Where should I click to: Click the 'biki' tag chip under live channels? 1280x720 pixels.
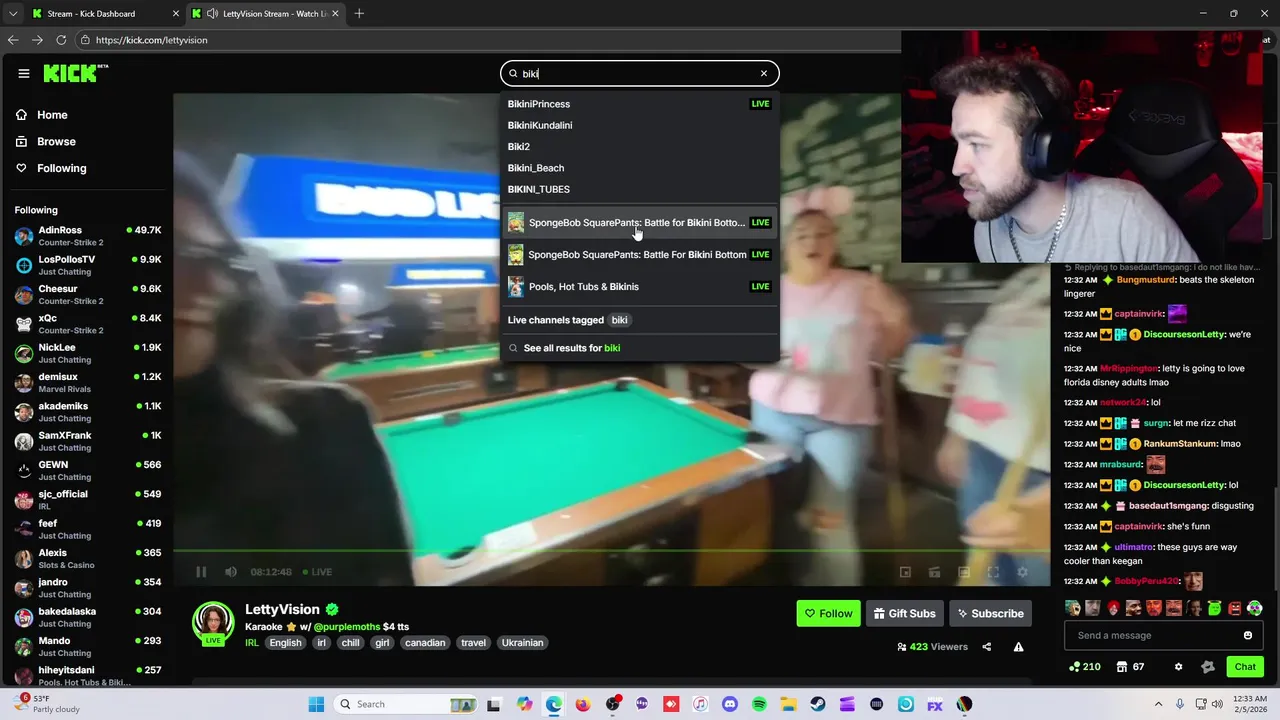click(620, 320)
